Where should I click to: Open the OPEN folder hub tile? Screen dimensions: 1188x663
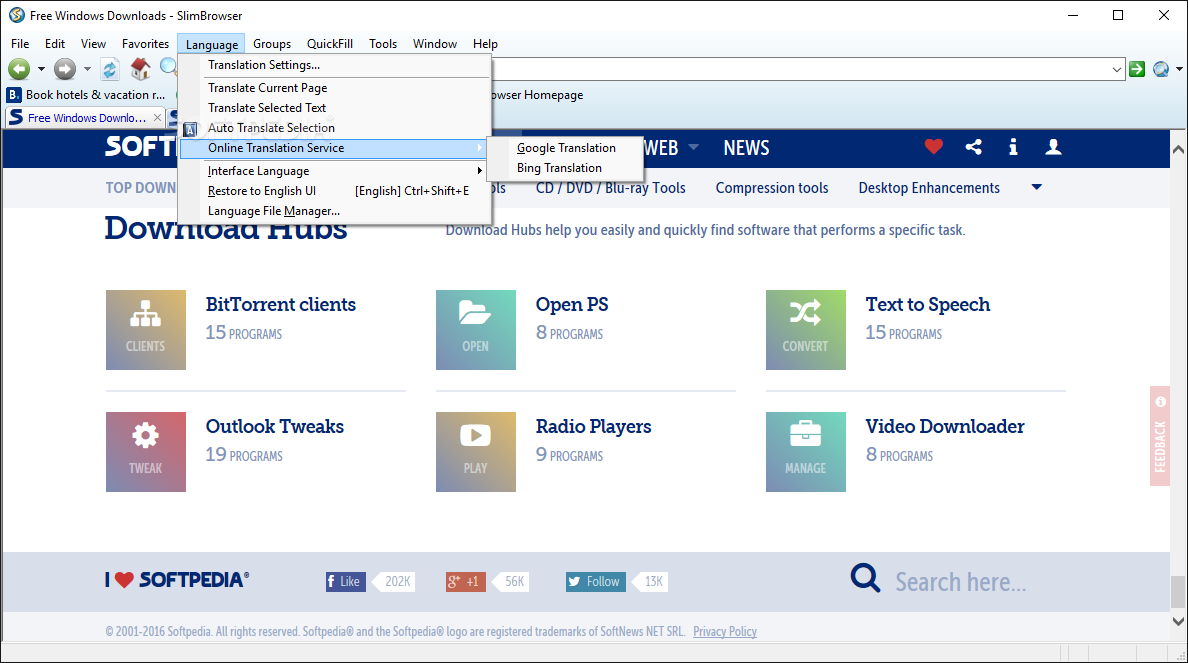(476, 330)
